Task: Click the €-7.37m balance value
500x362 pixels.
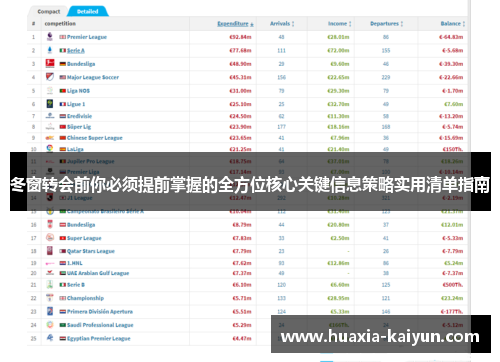Action: pos(453,273)
